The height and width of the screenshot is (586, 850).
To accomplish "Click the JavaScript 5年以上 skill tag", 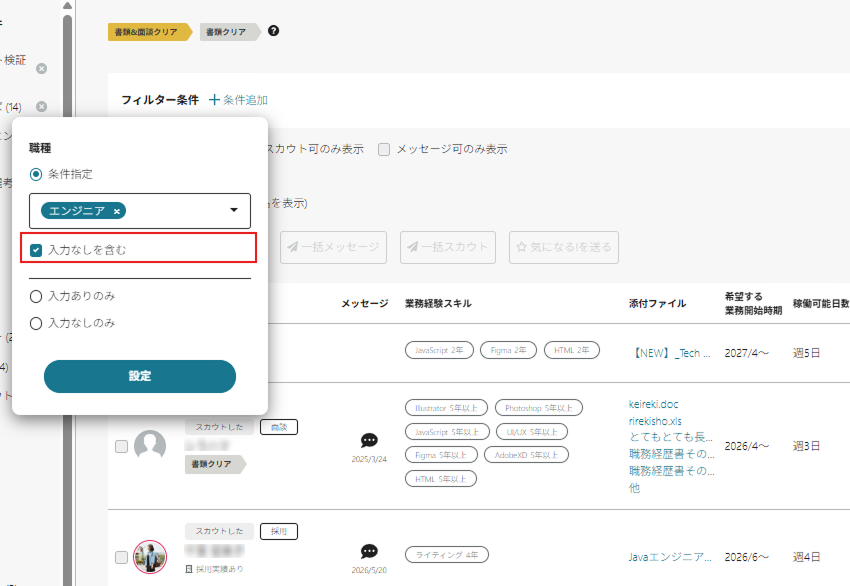I will click(x=447, y=432).
